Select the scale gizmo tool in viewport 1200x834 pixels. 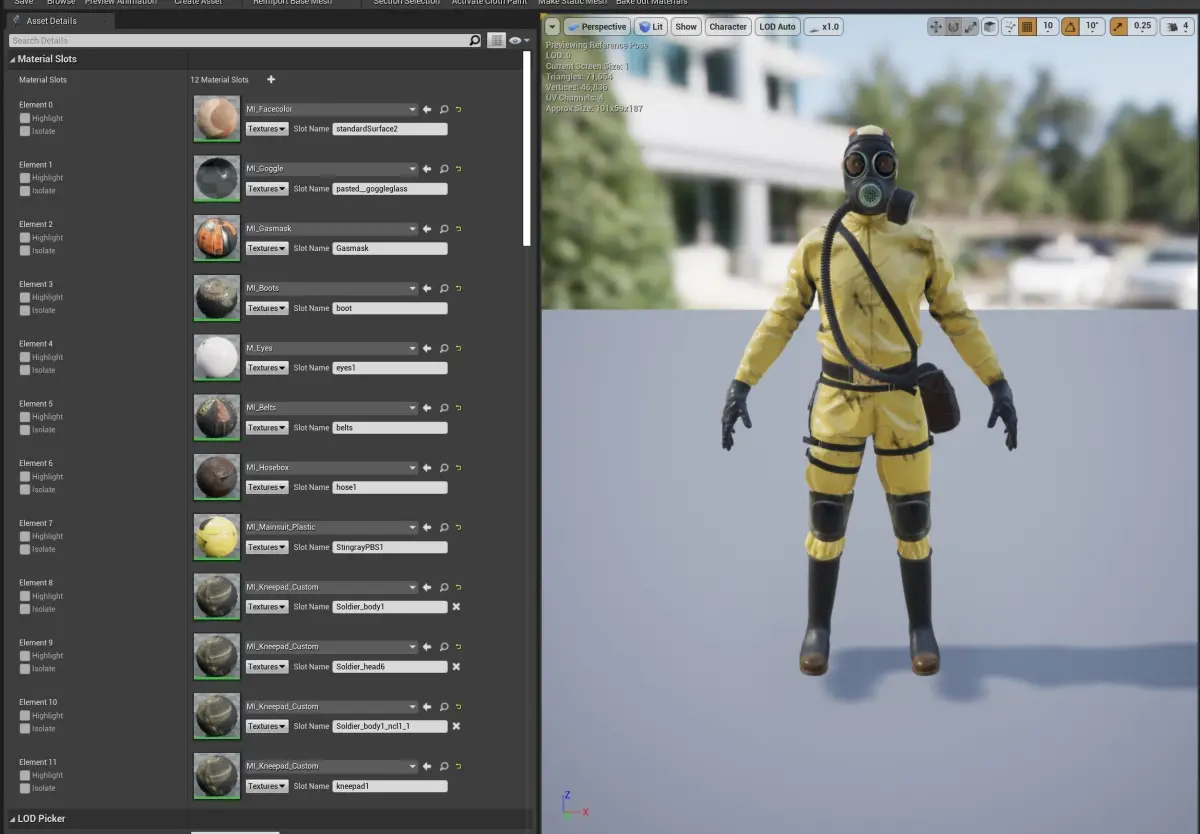click(970, 27)
